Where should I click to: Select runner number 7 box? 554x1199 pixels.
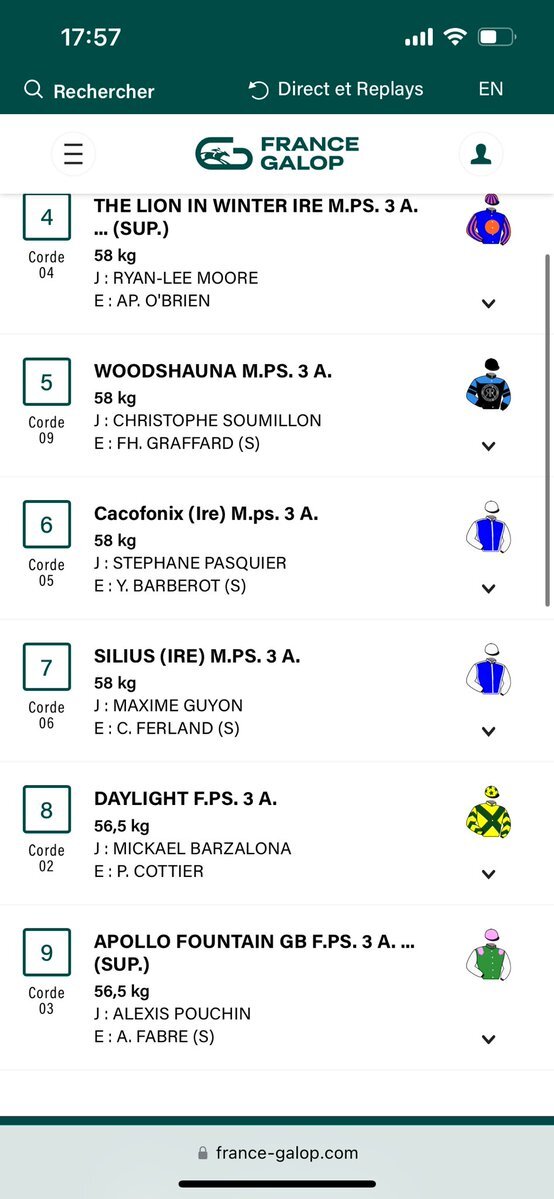click(47, 667)
